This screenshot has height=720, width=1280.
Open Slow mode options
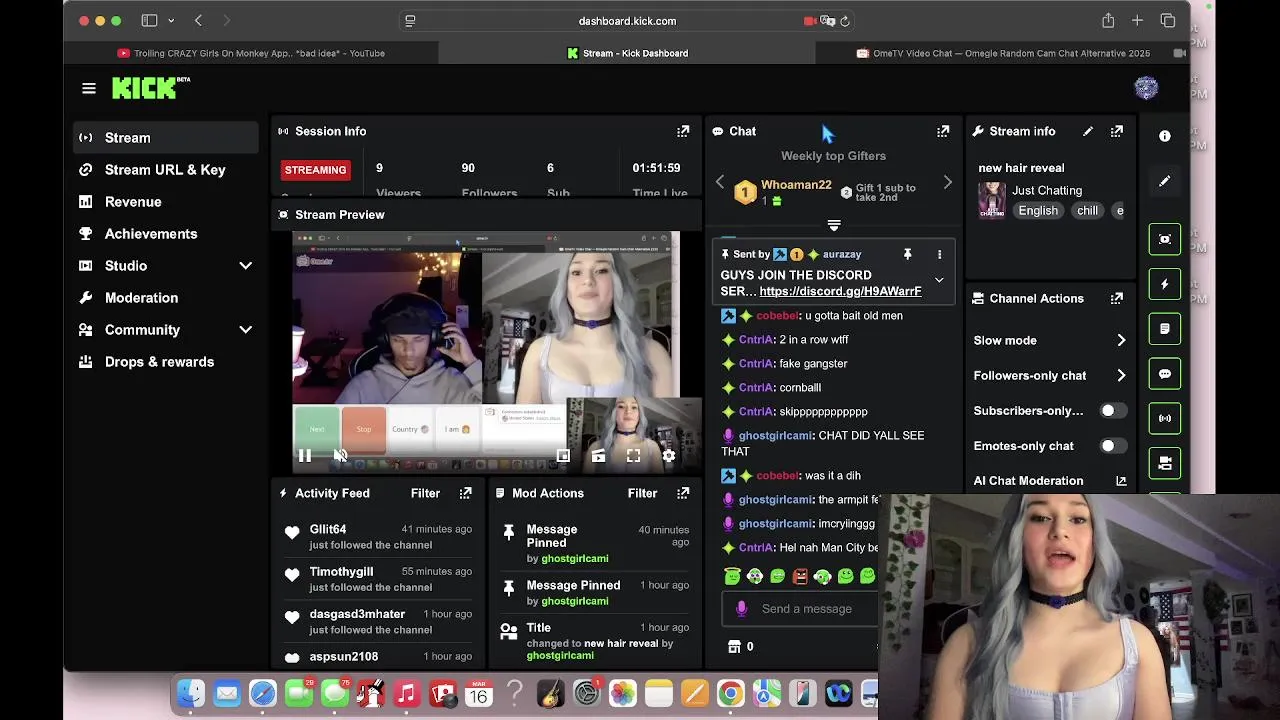coord(1050,340)
